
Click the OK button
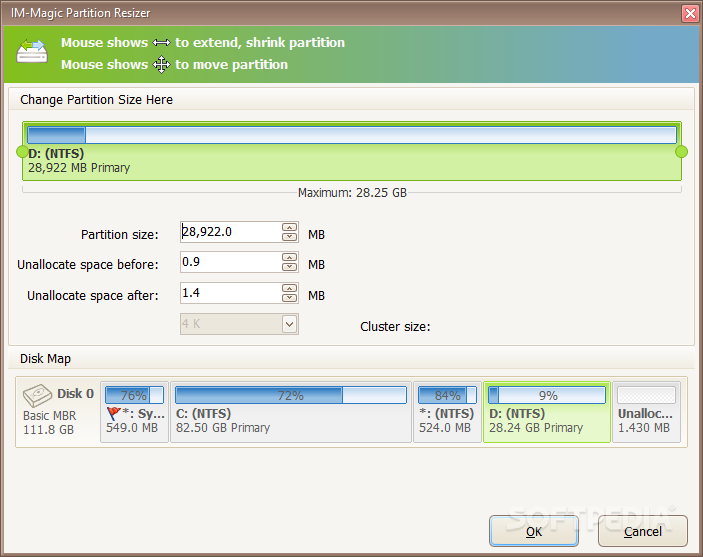(x=534, y=531)
